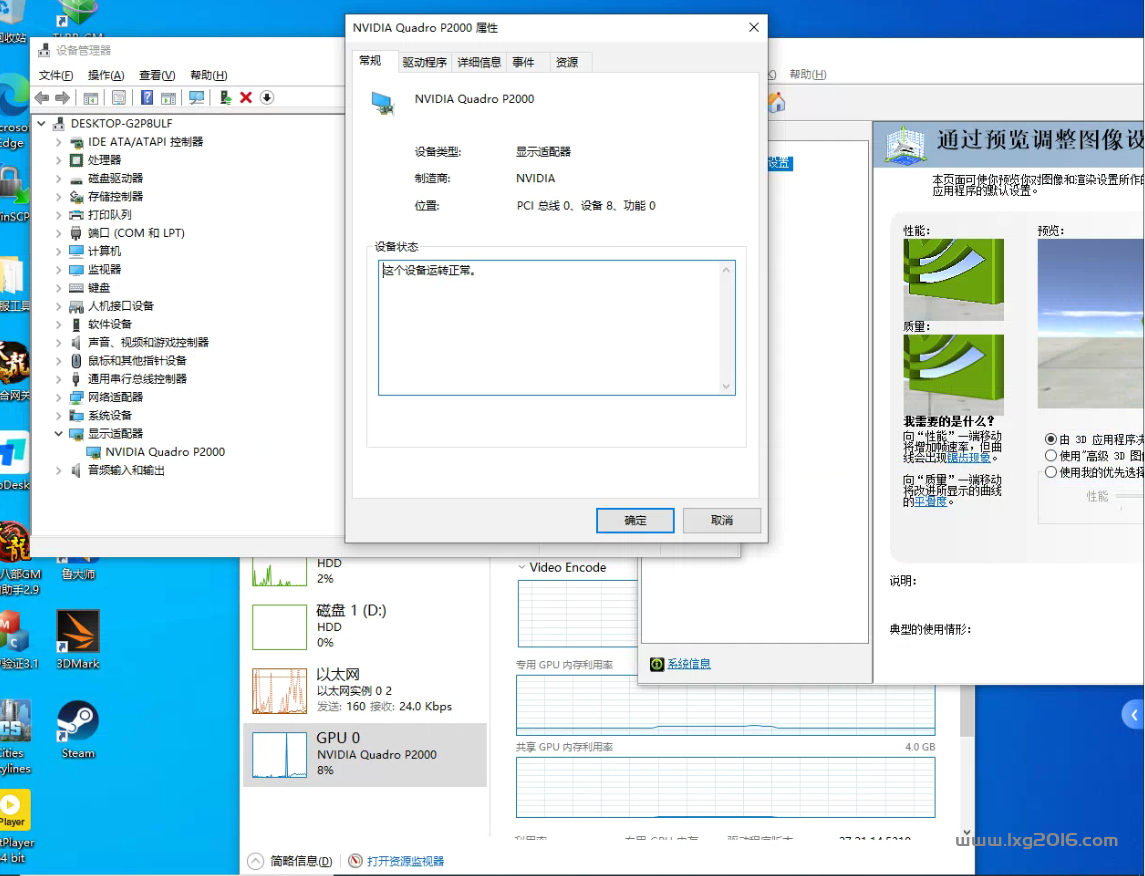Click the red X uninstall device icon

[x=246, y=98]
